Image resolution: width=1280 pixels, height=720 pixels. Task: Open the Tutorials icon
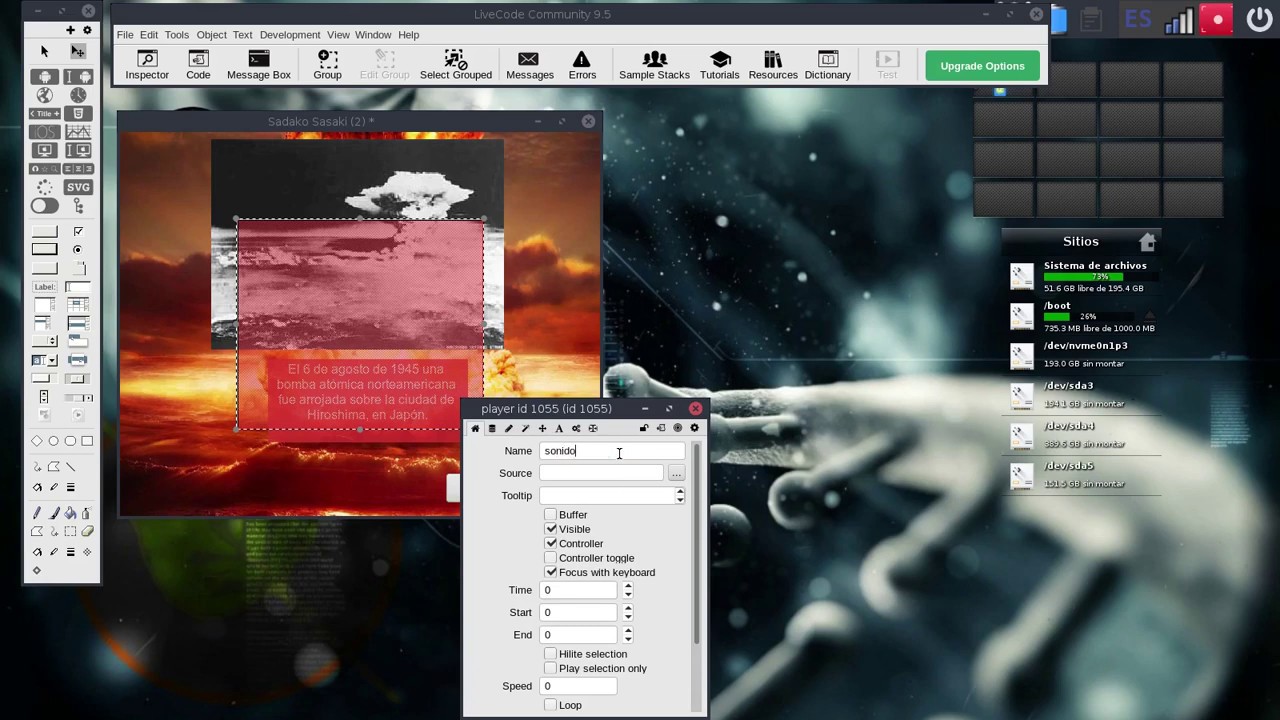tap(719, 65)
